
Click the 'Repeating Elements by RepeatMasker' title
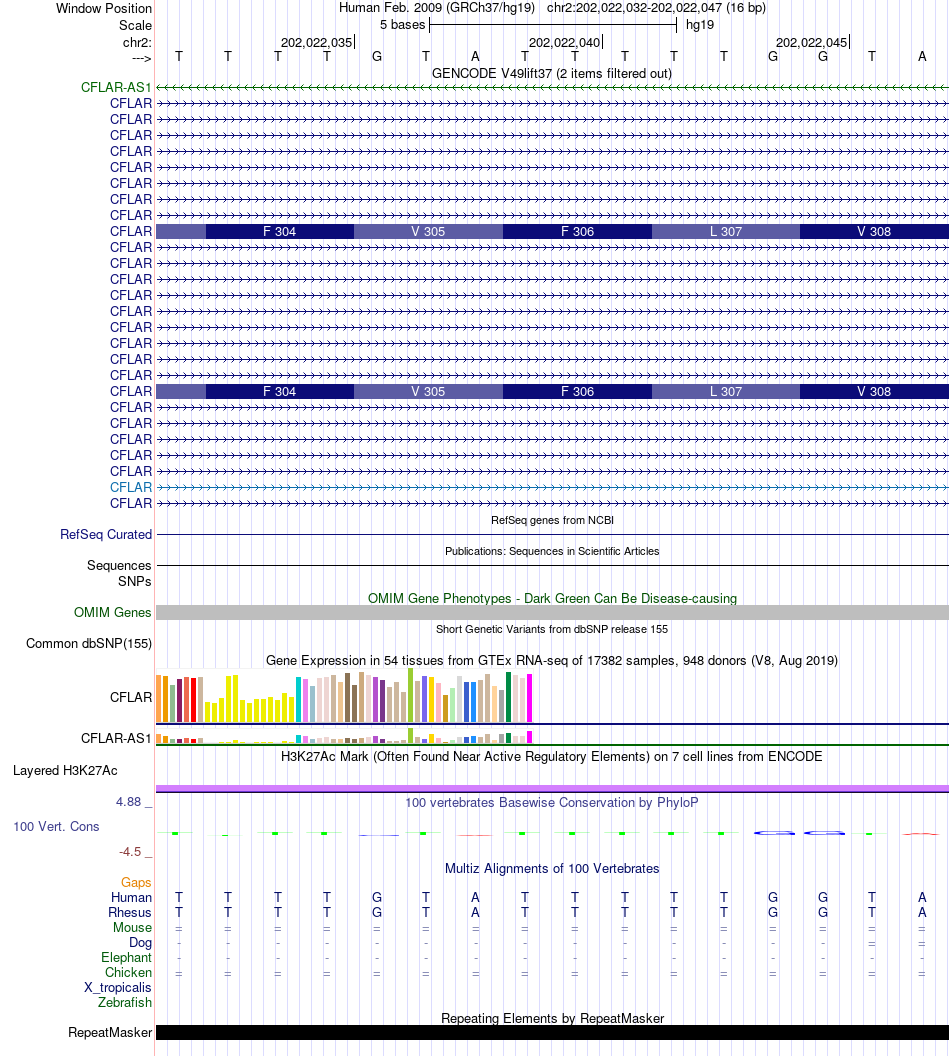[x=552, y=1018]
